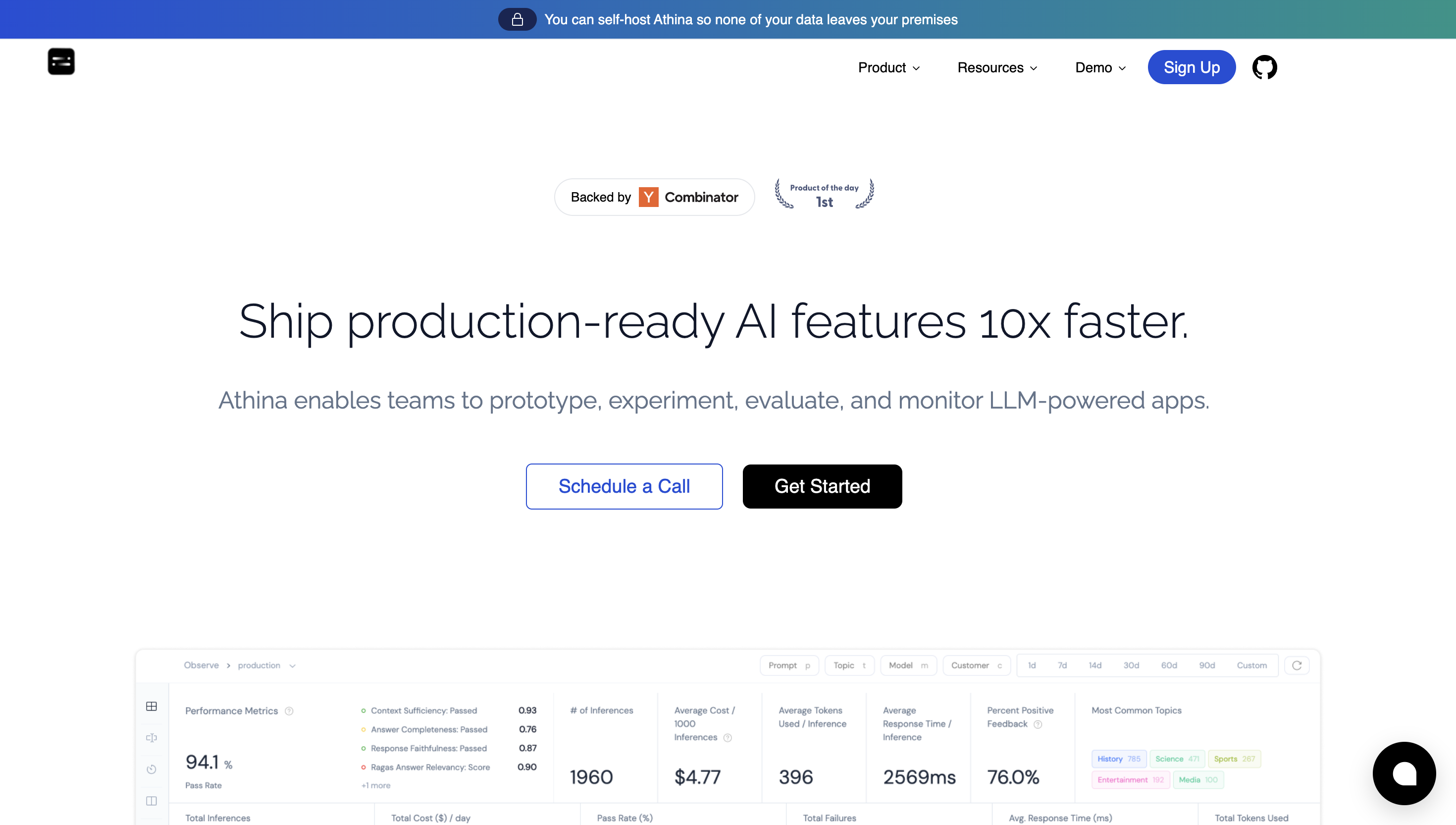
Task: Click the Sign Up button
Action: click(x=1192, y=67)
